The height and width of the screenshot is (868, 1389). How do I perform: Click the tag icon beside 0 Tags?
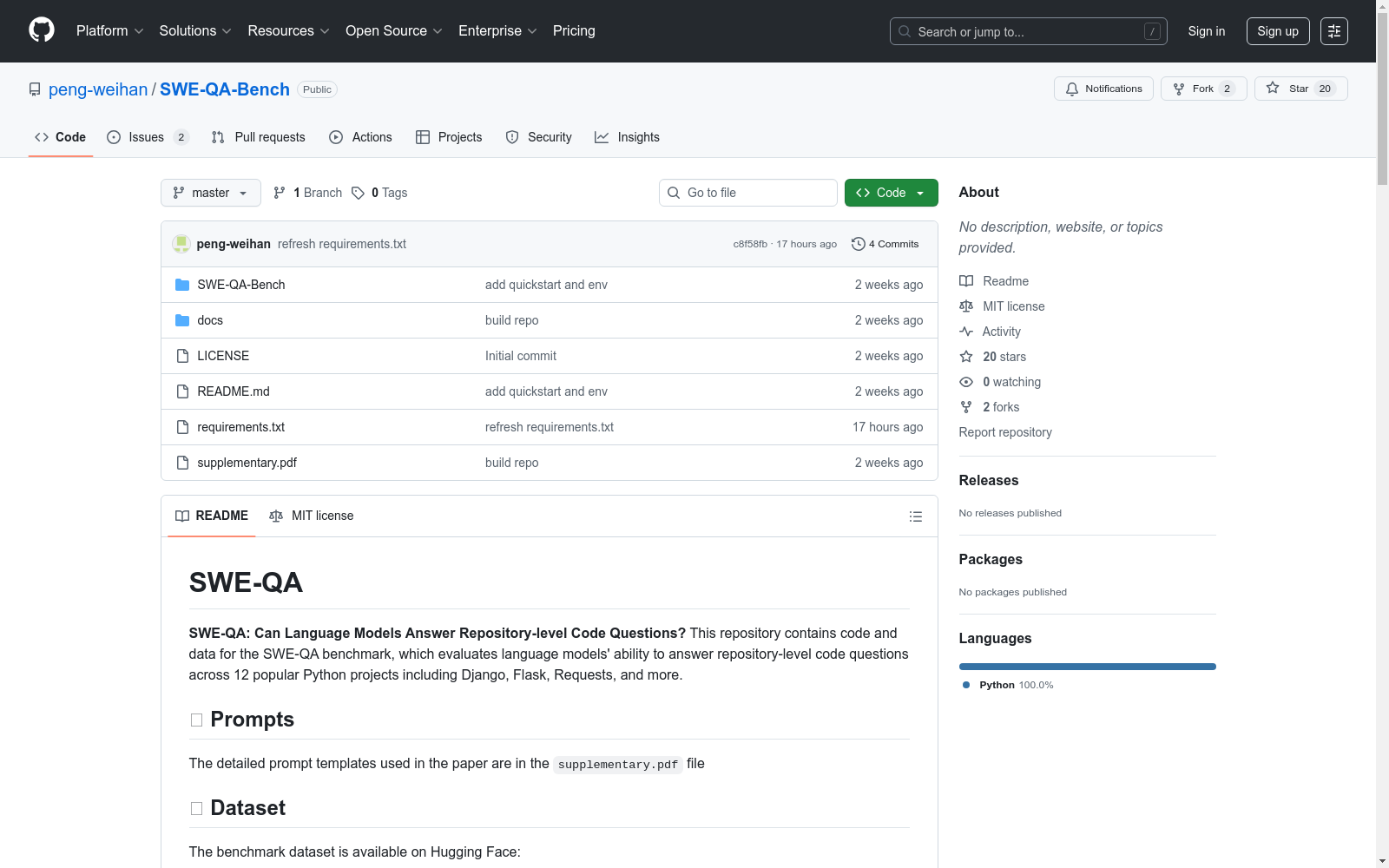coord(358,193)
